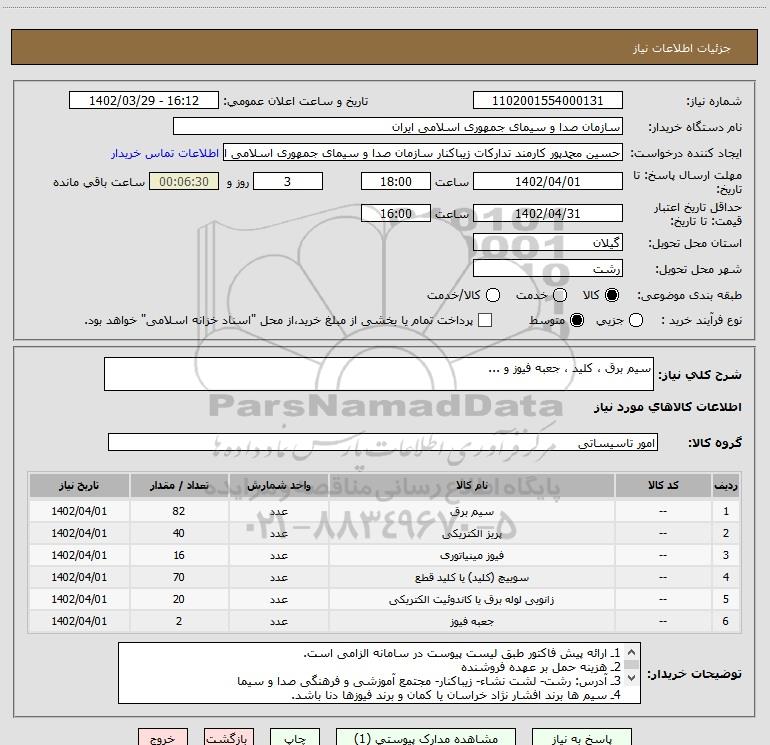Click the 18:00 deadline hour field

396,182
